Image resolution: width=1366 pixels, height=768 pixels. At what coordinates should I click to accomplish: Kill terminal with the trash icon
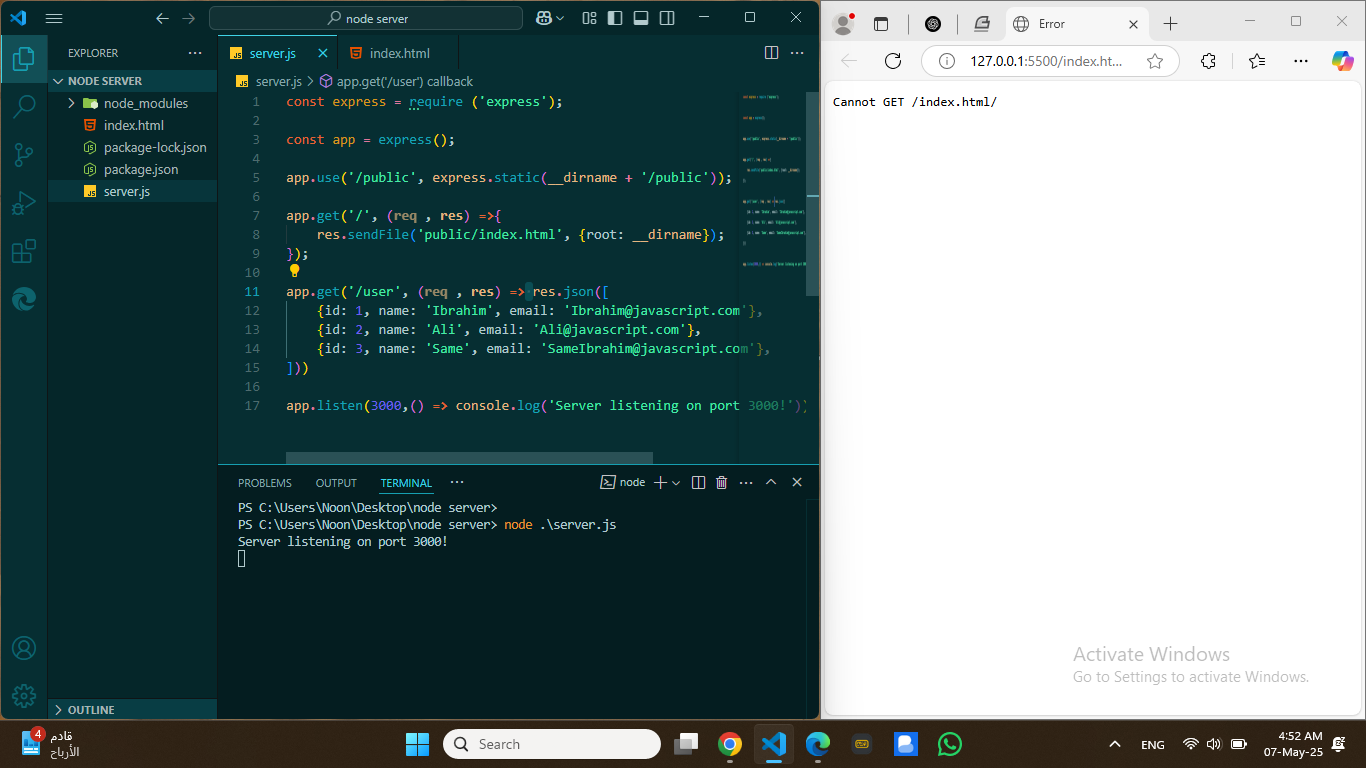pyautogui.click(x=722, y=482)
